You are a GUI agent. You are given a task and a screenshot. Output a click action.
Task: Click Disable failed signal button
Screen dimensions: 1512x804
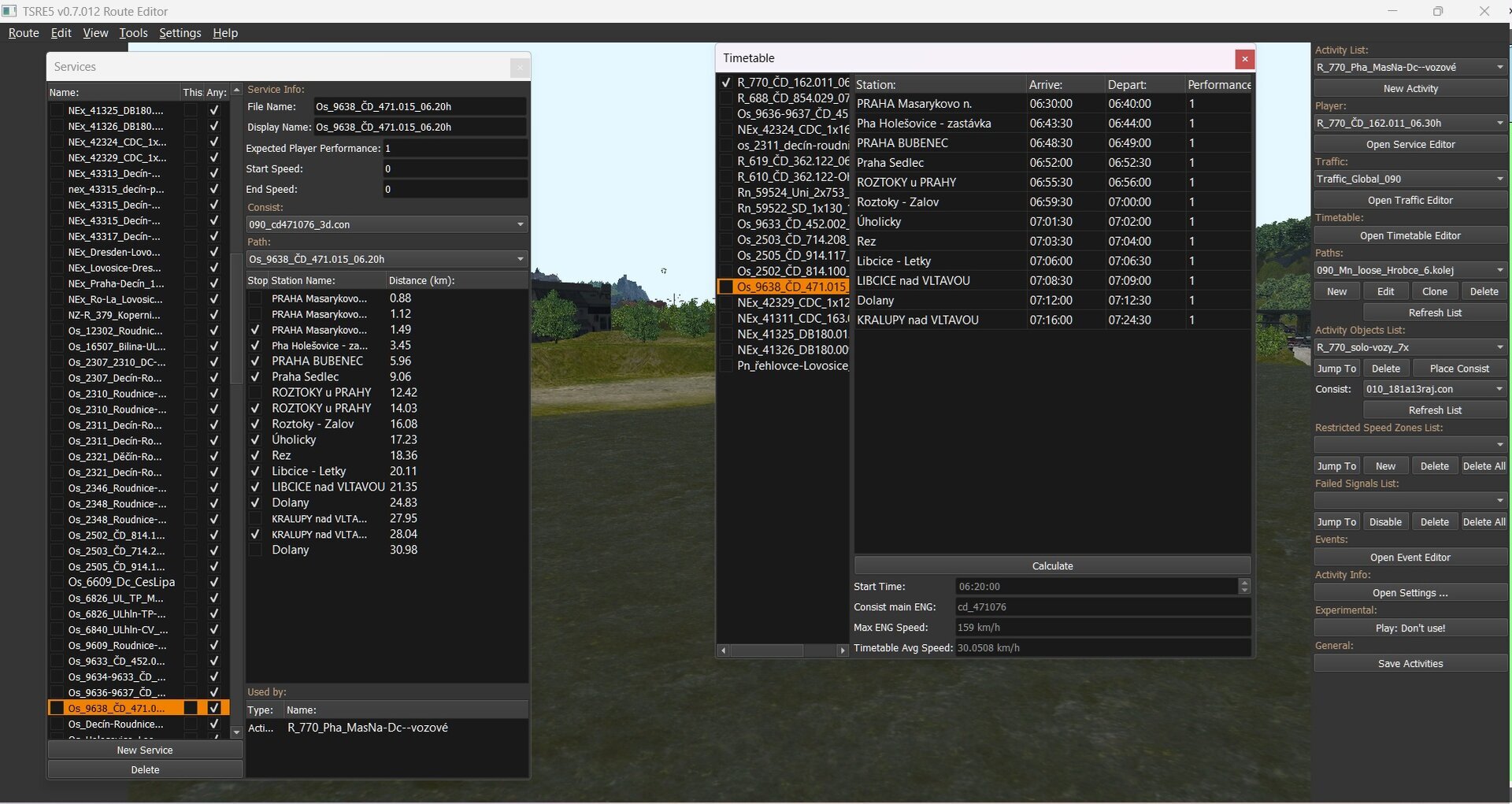click(x=1385, y=523)
